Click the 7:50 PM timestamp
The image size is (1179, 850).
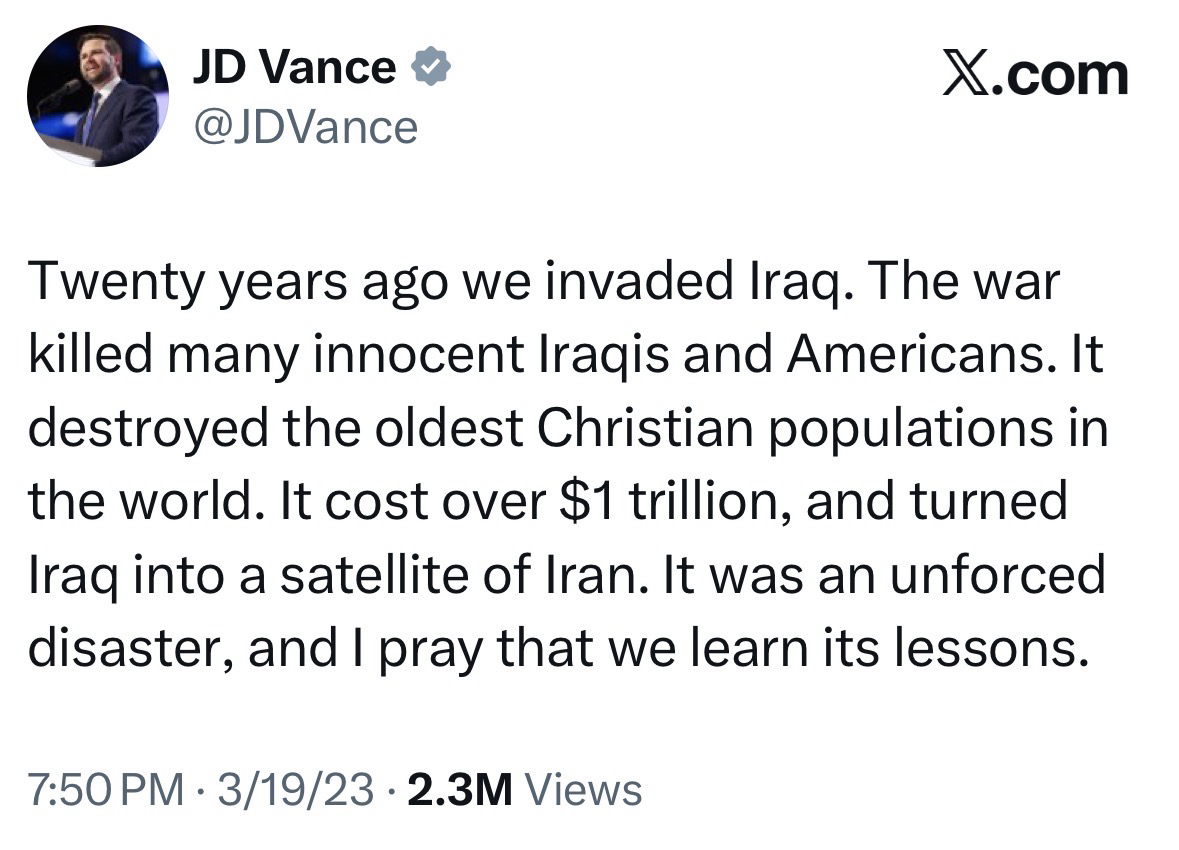[x=105, y=791]
